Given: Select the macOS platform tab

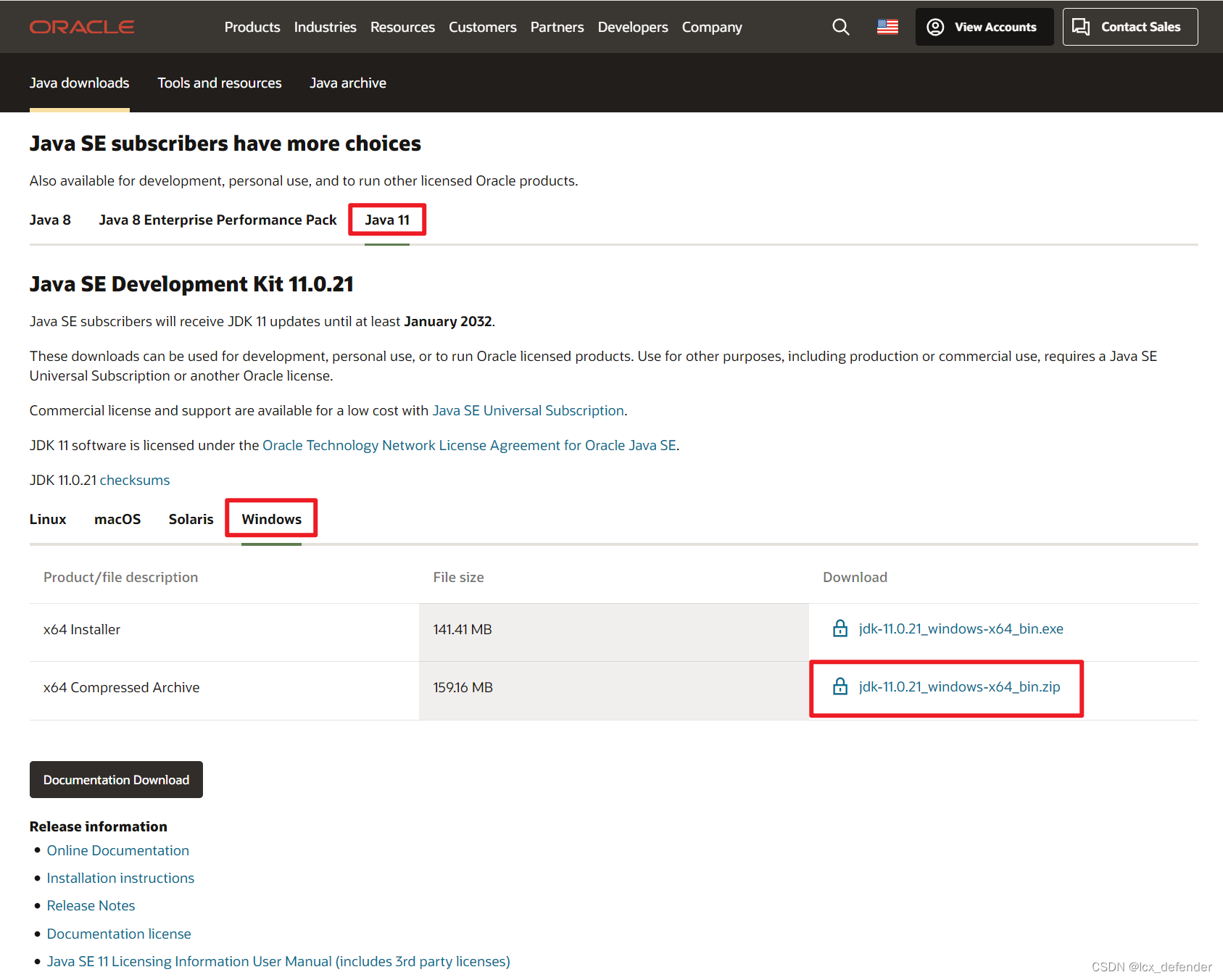Looking at the screenshot, I should coord(117,519).
